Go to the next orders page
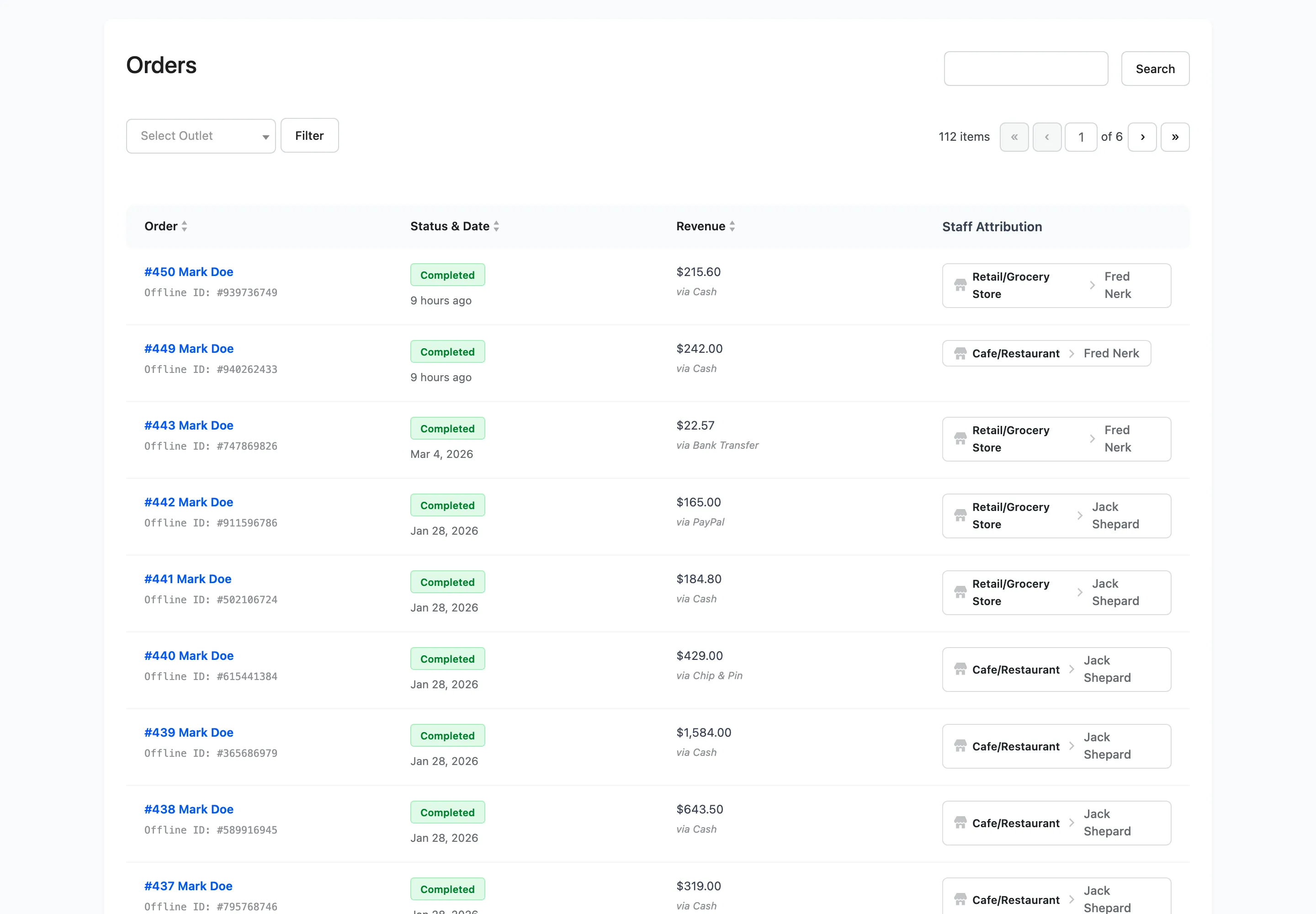Screen dimensions: 1316x914 [1142, 137]
